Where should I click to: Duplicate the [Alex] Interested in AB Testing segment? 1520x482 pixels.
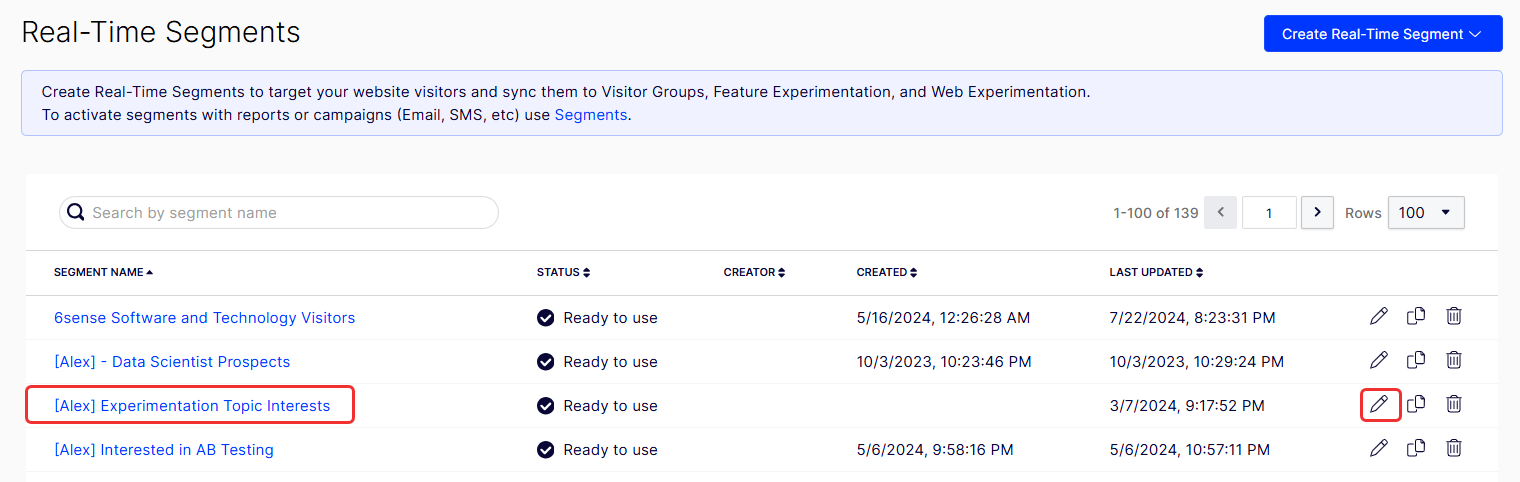(1416, 448)
